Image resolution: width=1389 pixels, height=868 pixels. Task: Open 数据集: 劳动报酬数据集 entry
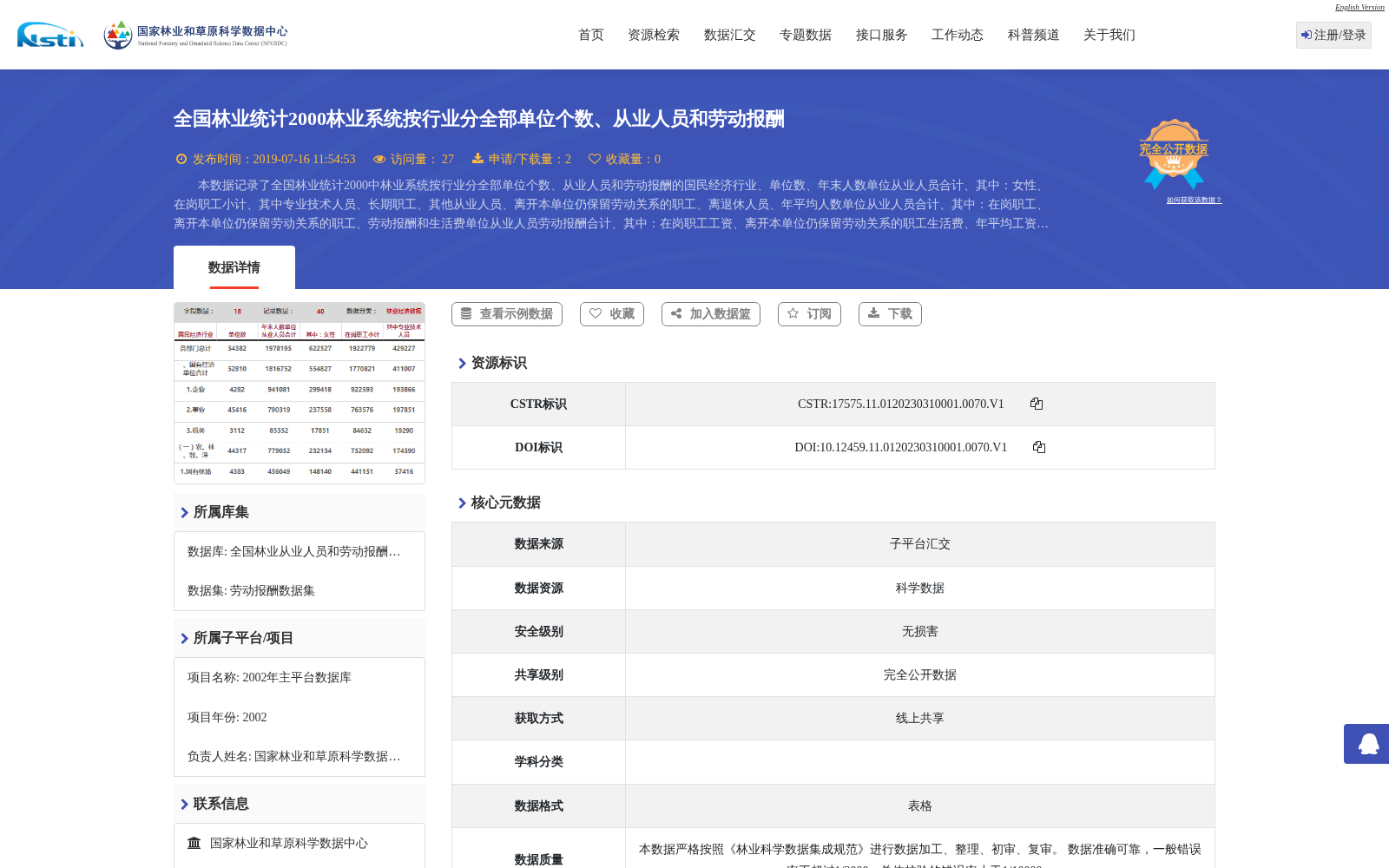(x=251, y=590)
